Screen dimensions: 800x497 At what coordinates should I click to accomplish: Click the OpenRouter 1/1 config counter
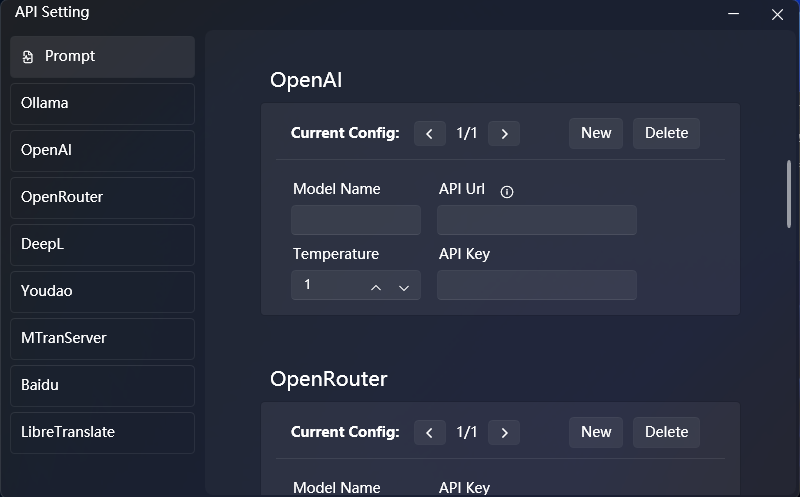click(467, 432)
